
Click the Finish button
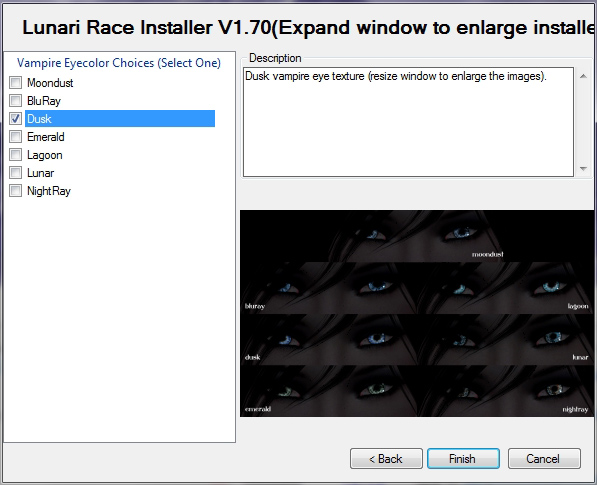coord(463,458)
